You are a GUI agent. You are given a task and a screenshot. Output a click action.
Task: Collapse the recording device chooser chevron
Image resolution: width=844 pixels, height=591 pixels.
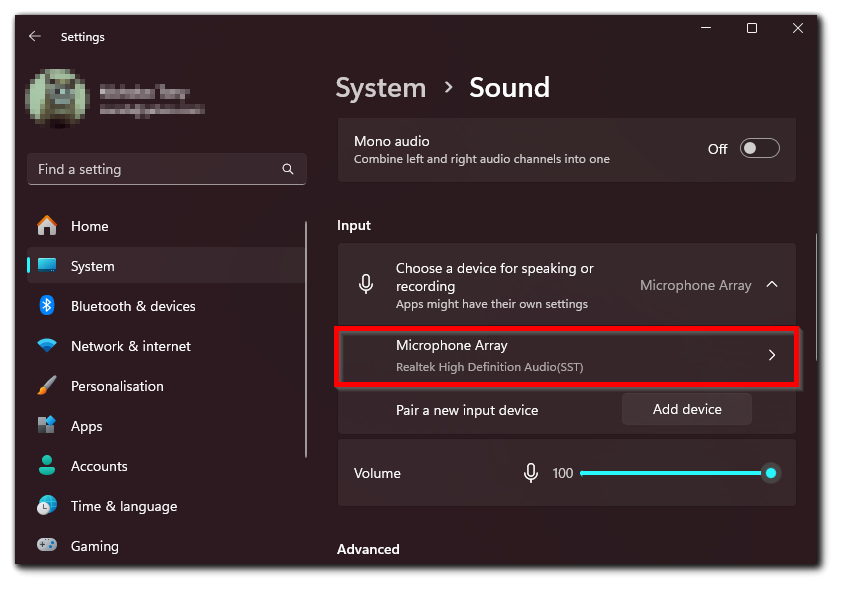click(x=772, y=284)
